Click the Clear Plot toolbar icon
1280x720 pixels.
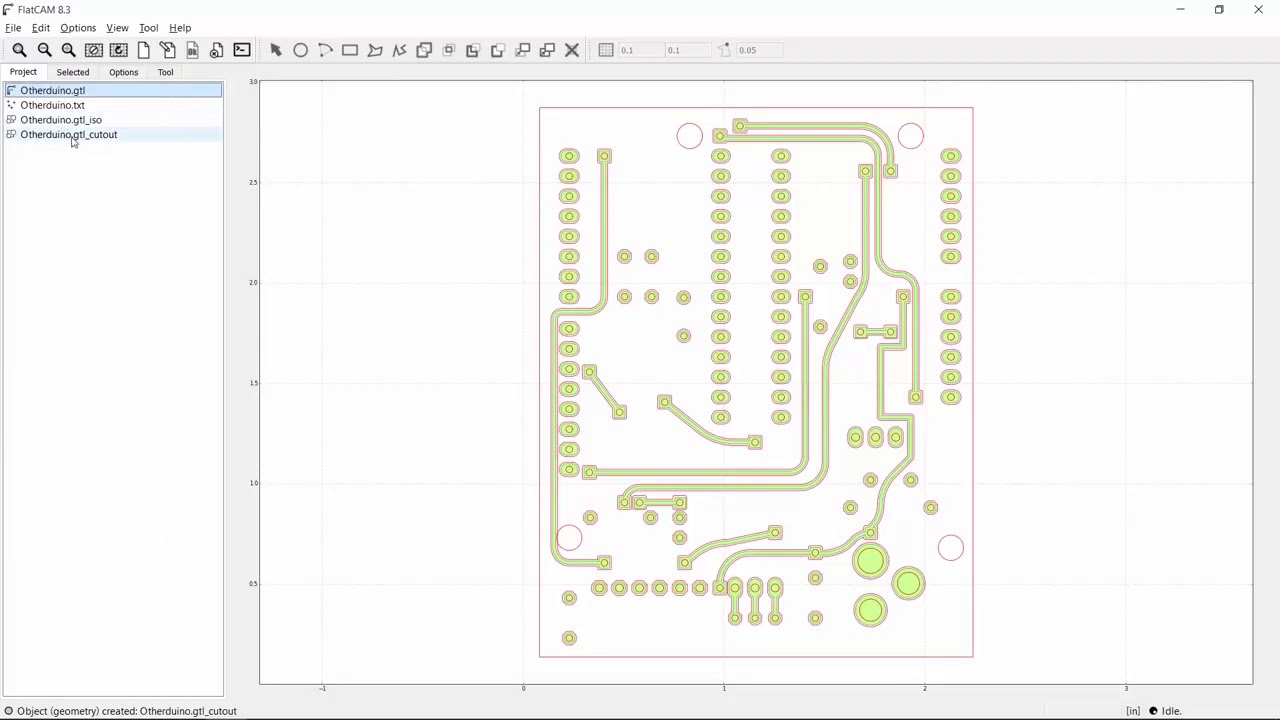pyautogui.click(x=94, y=50)
